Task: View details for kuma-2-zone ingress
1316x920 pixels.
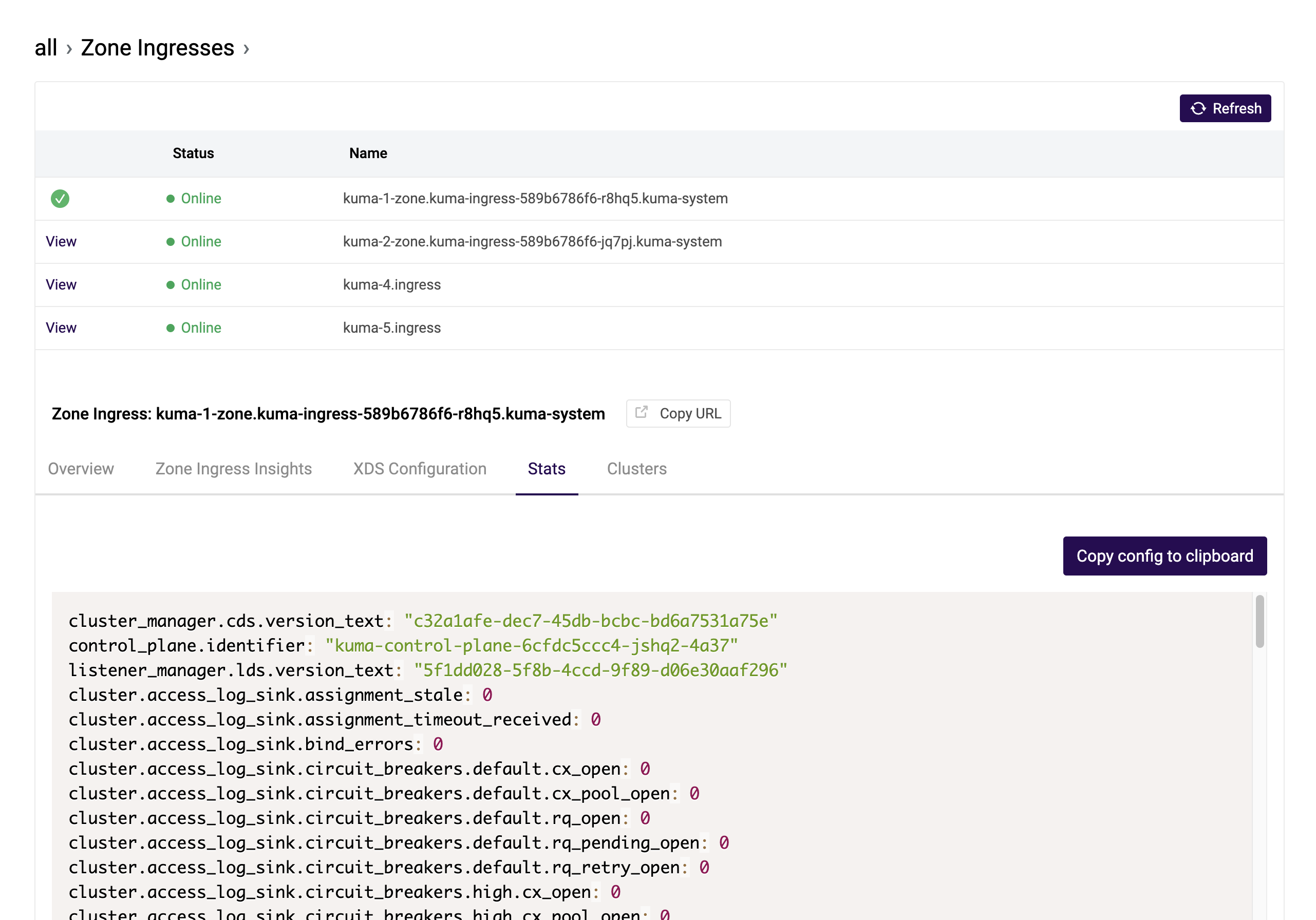Action: coord(60,241)
